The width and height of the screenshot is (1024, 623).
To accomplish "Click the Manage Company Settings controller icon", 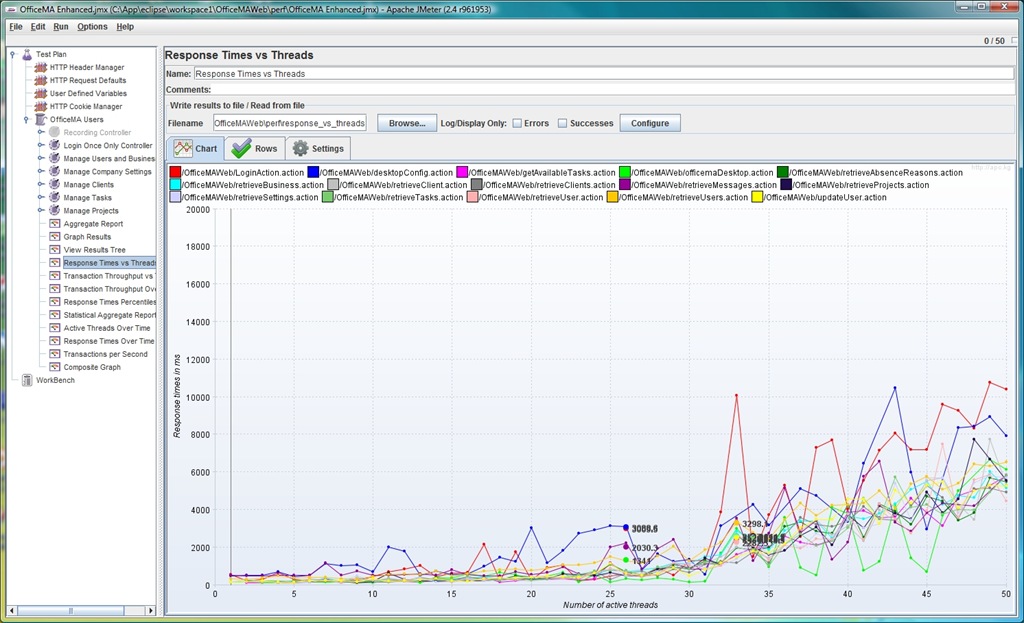I will 54,172.
